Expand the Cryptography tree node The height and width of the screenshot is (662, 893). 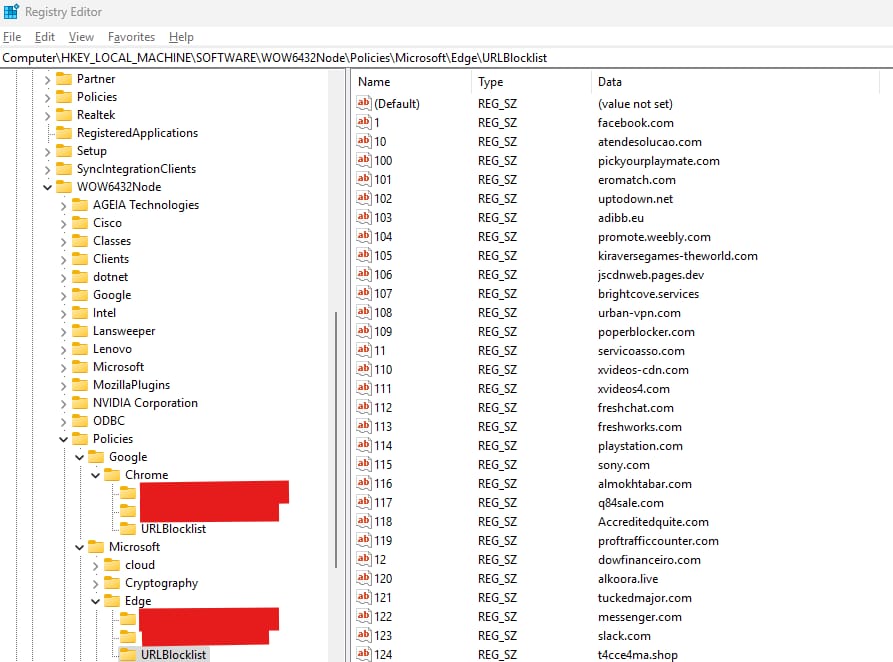(96, 584)
